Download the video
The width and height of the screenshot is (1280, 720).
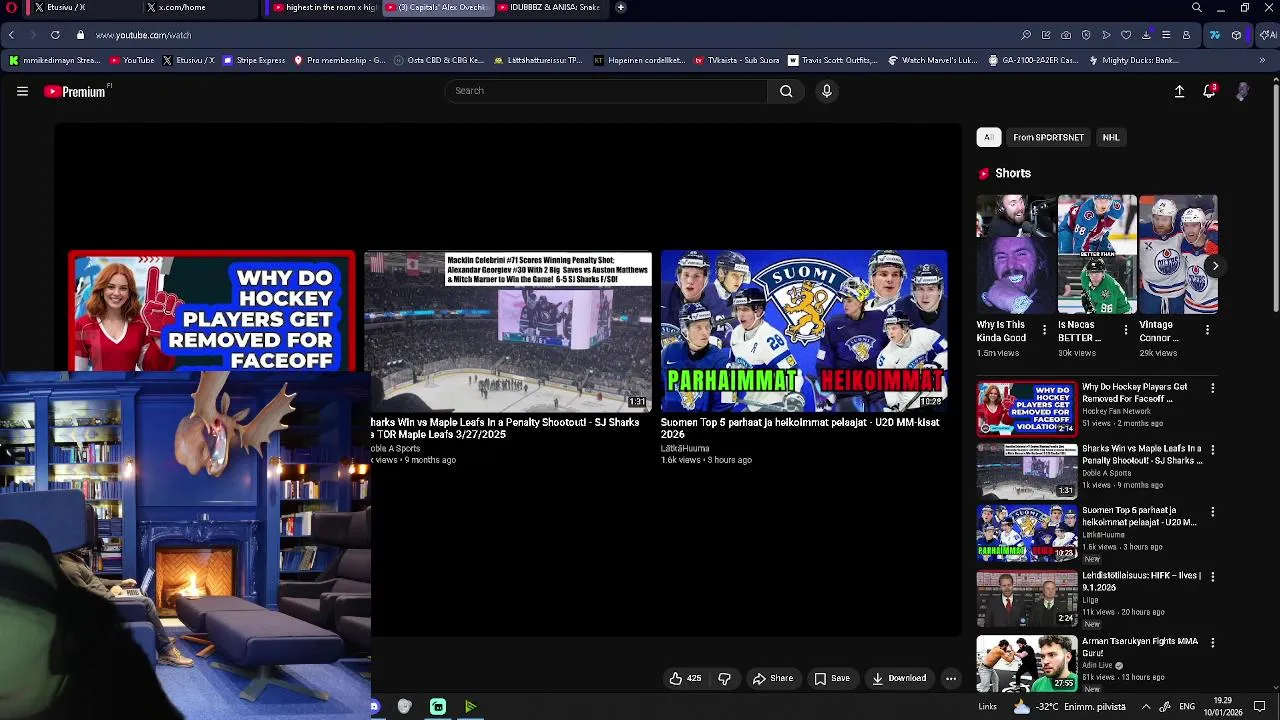(898, 678)
